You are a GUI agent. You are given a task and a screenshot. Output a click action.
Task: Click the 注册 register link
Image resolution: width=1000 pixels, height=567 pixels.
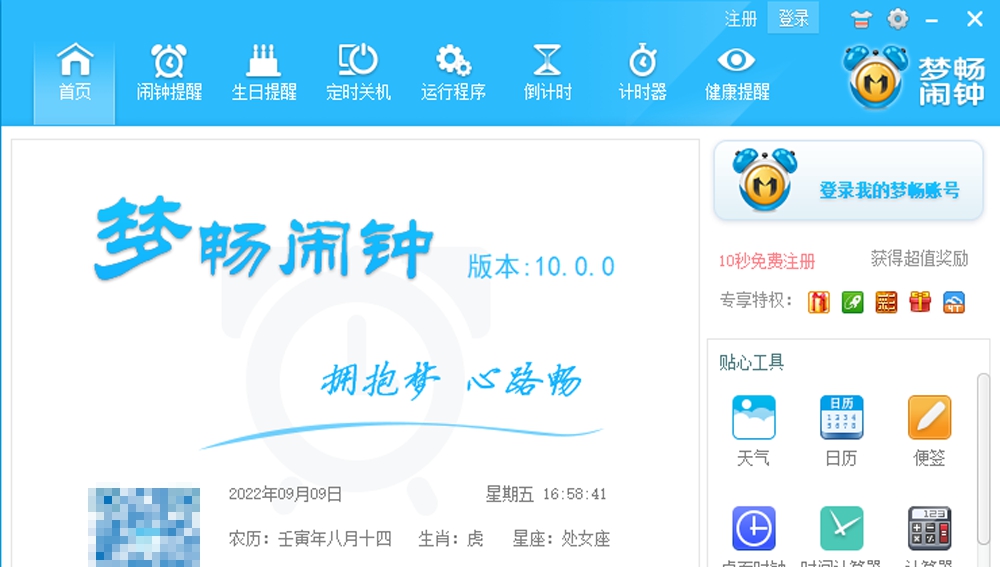point(740,18)
